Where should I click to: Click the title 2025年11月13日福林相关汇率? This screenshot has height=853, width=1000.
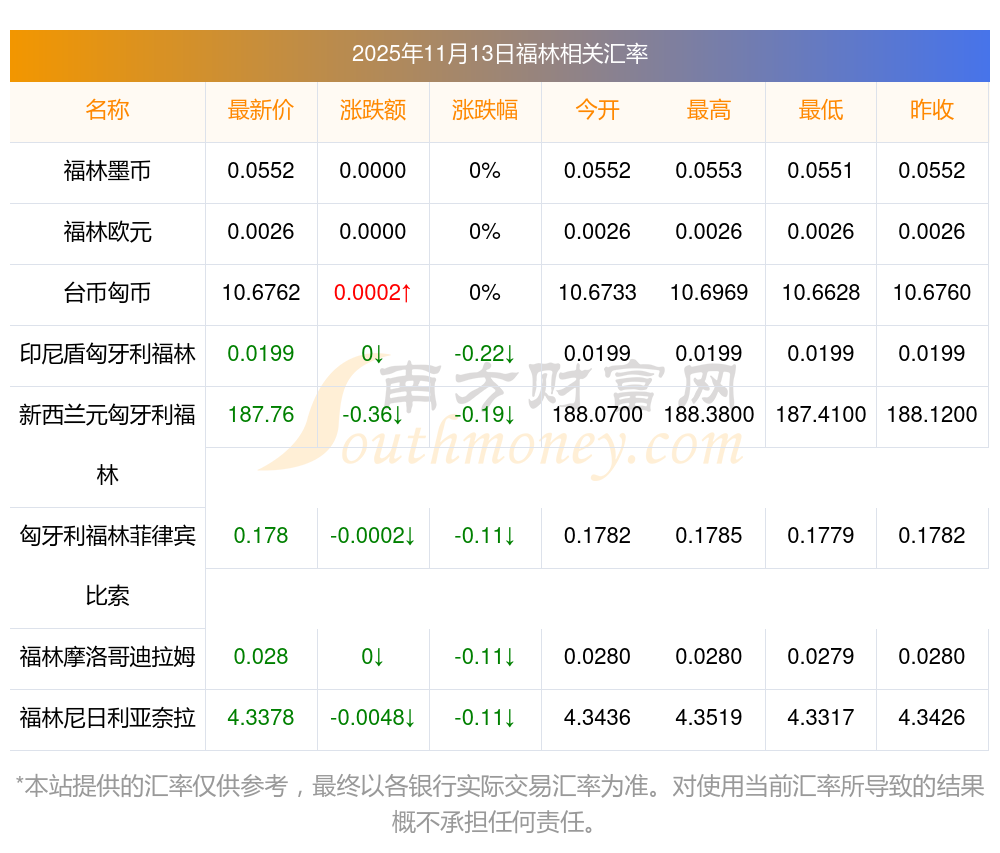[499, 54]
